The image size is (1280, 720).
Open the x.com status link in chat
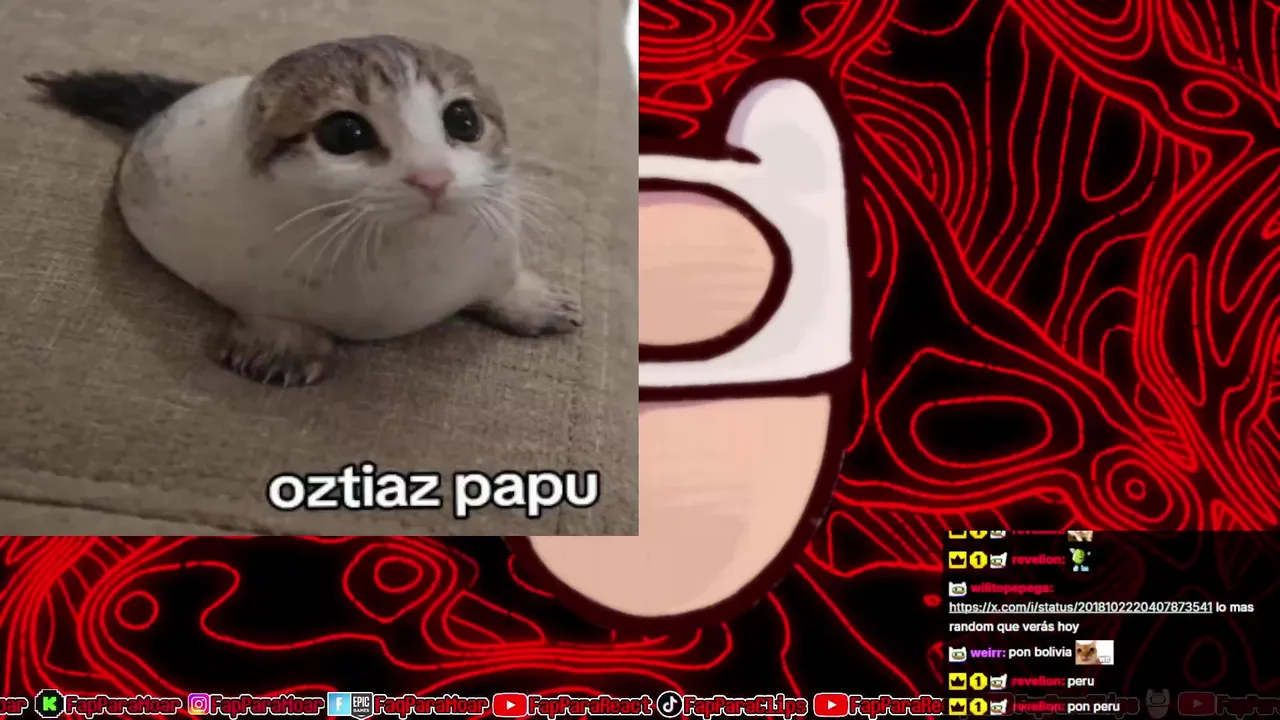point(1080,607)
